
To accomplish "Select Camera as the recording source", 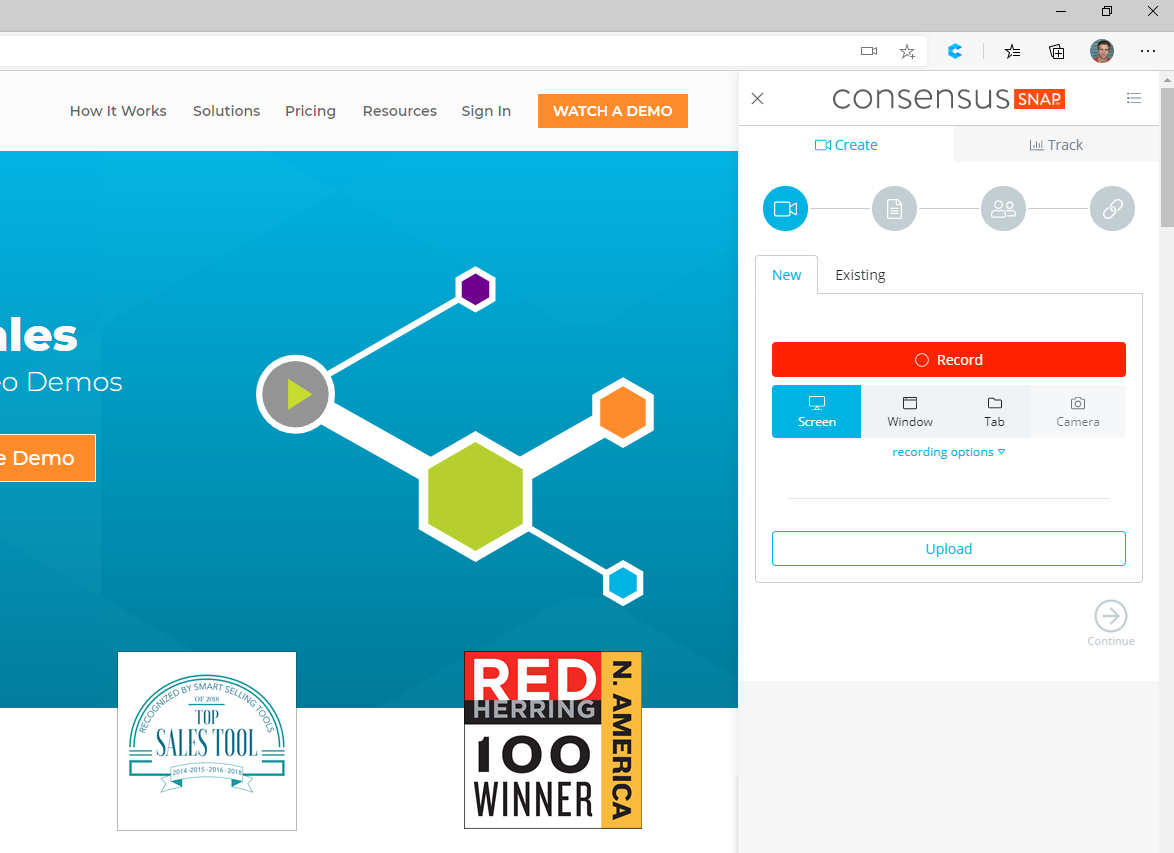I will (x=1077, y=411).
